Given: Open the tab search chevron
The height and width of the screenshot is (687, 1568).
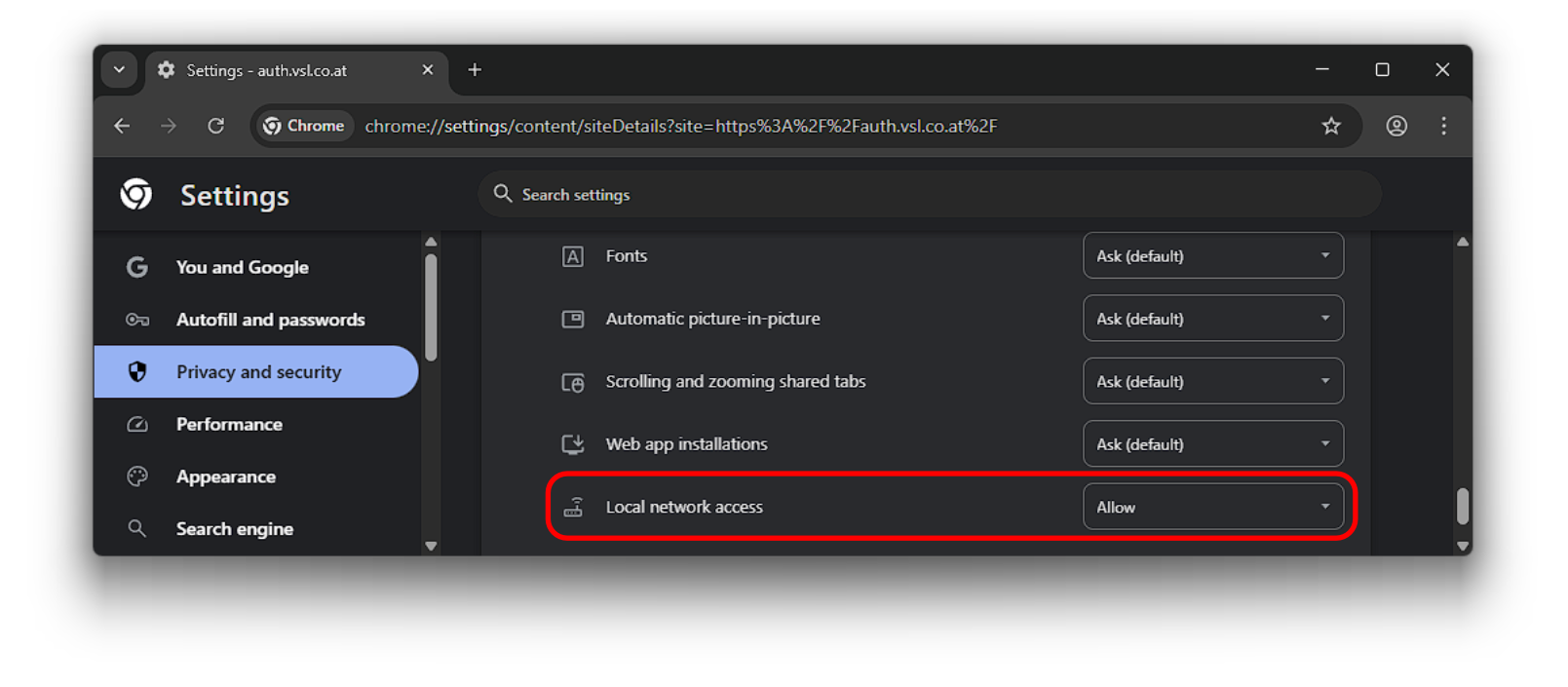Looking at the screenshot, I should pyautogui.click(x=119, y=70).
